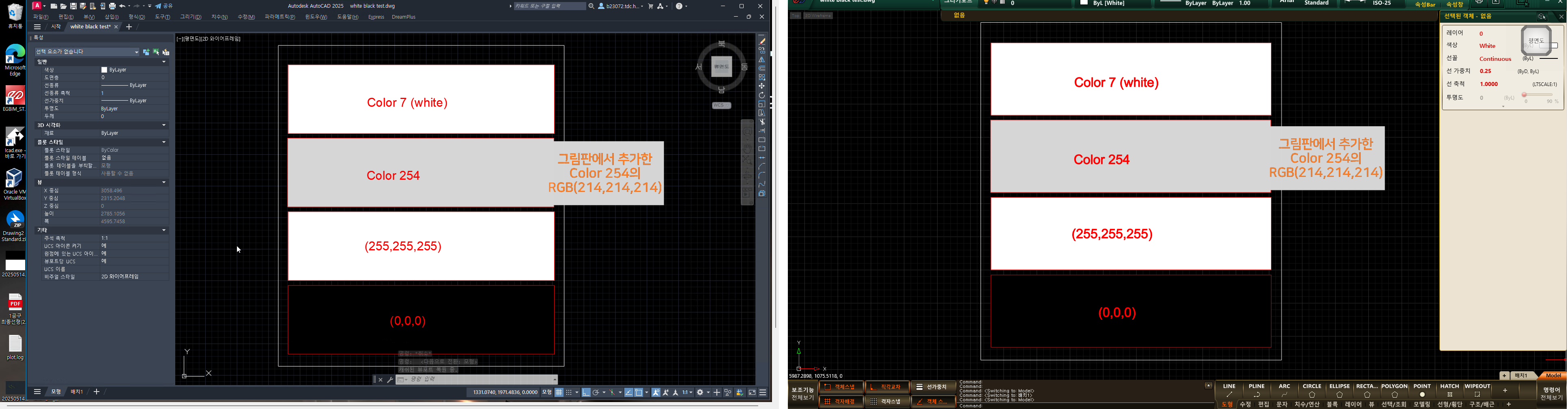Collapse the 3D 시각화 section
The image size is (1568, 409).
(x=164, y=125)
